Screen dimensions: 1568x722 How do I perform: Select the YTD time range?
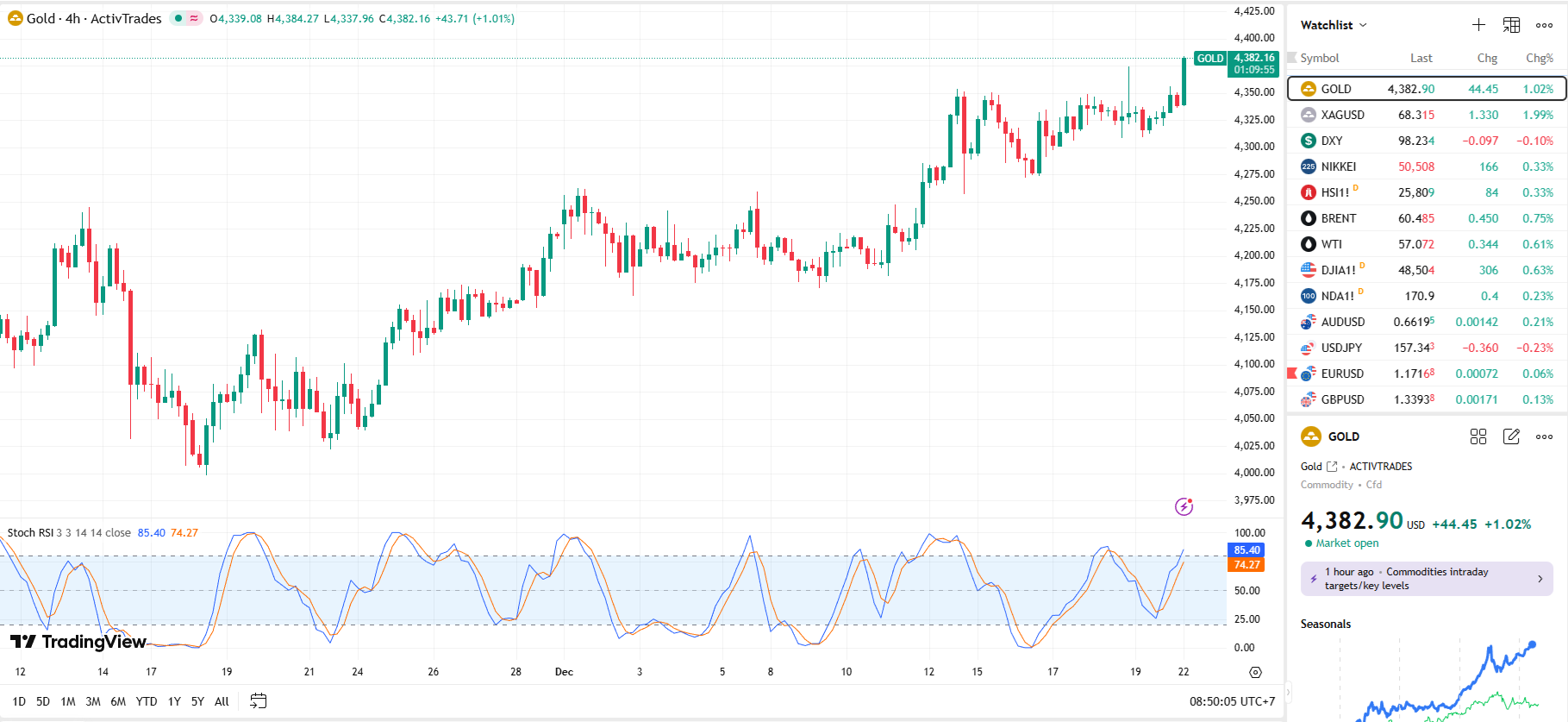[x=147, y=701]
